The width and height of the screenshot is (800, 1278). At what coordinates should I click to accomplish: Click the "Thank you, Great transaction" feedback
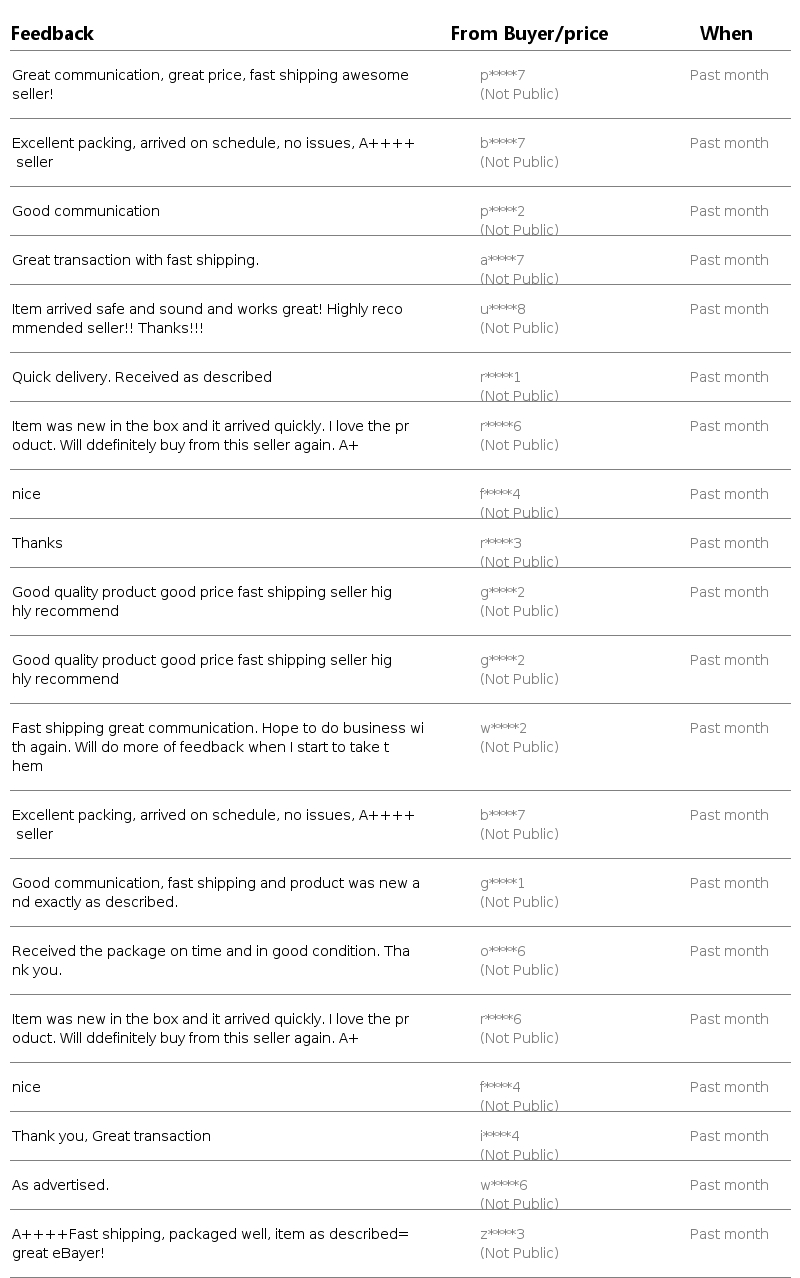pos(111,1136)
